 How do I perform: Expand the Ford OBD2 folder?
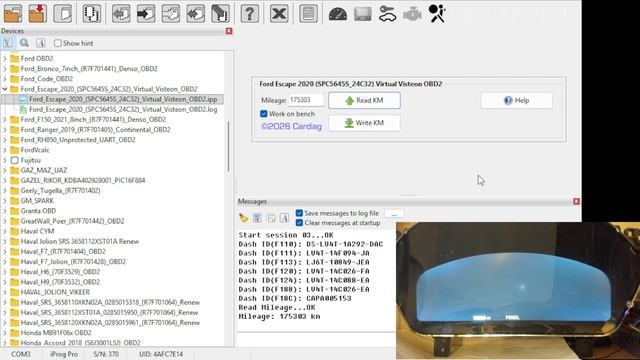pos(5,58)
